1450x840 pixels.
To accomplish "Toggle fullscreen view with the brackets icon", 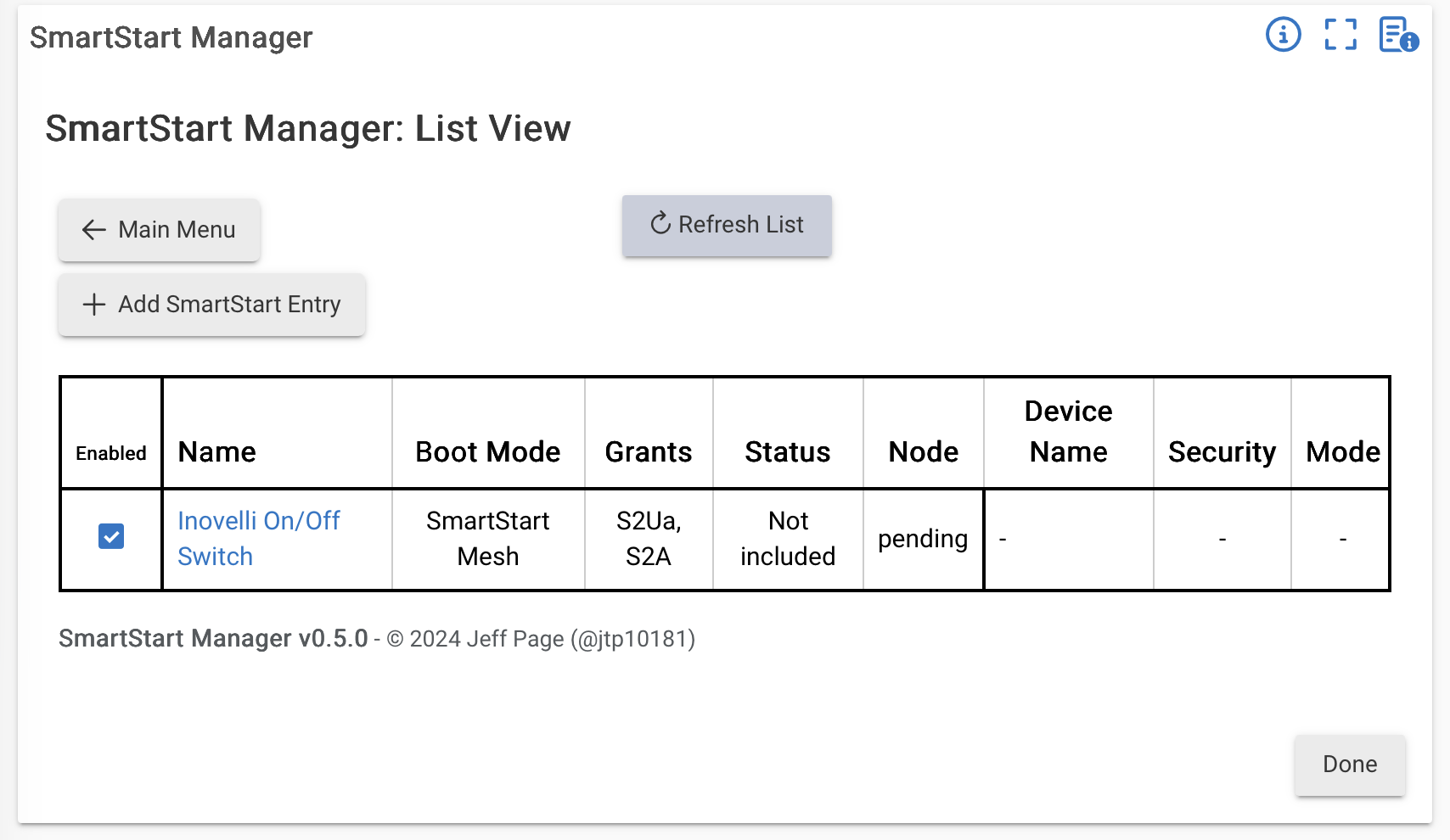I will pos(1340,36).
